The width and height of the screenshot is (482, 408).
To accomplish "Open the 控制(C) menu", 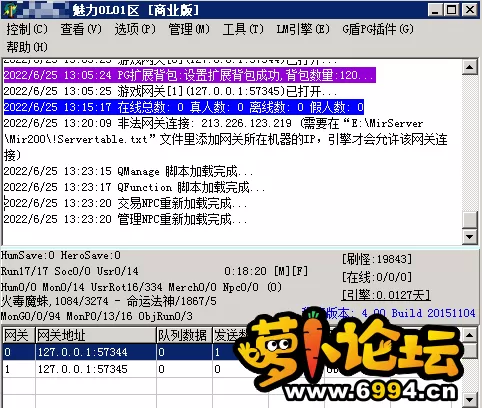I will (27, 29).
